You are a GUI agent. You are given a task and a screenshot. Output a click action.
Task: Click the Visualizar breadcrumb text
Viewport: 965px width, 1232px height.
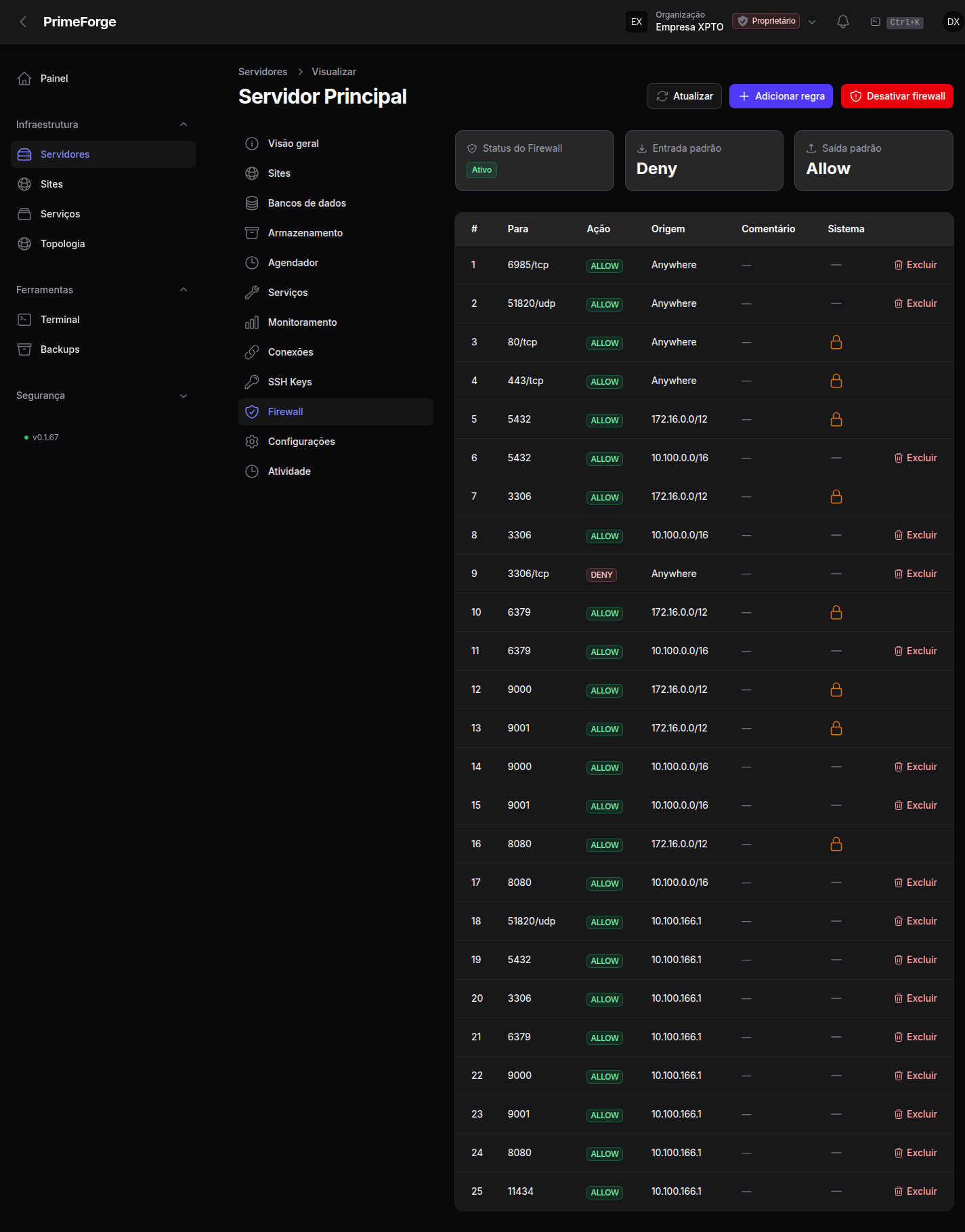334,72
